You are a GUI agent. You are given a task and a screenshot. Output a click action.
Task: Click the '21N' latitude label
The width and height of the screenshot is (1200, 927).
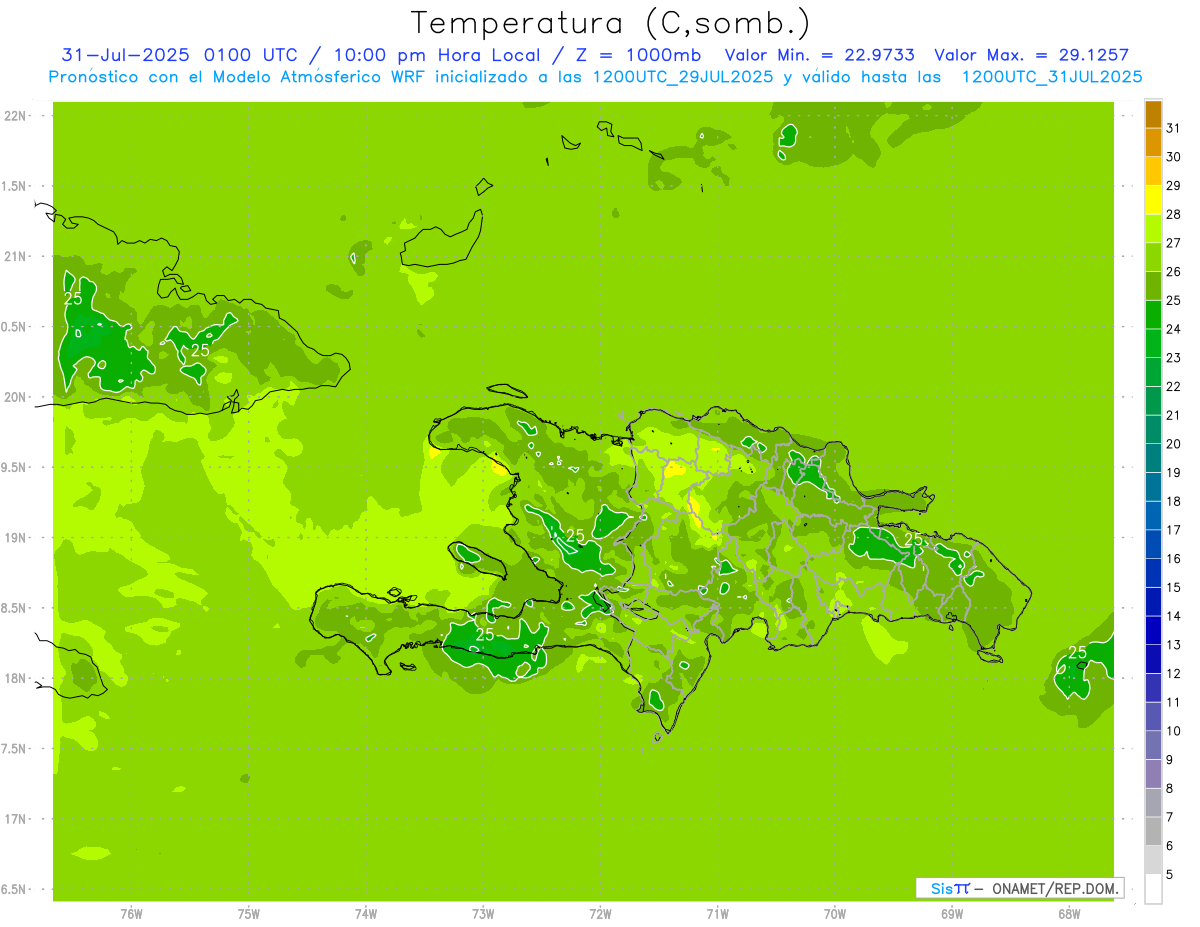point(16,257)
